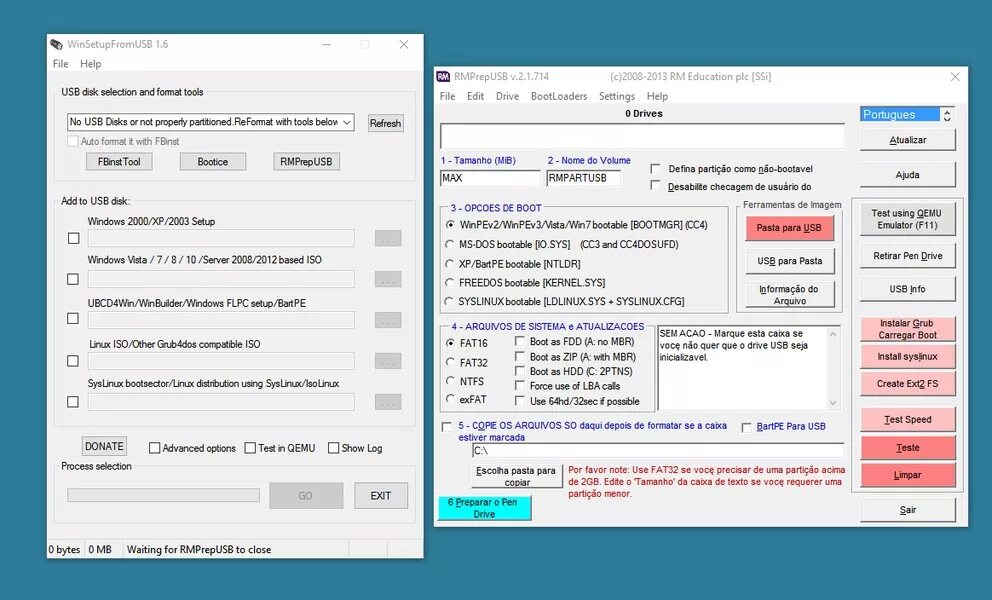
Task: Check Defina partição como não-bootavel
Action: point(655,169)
